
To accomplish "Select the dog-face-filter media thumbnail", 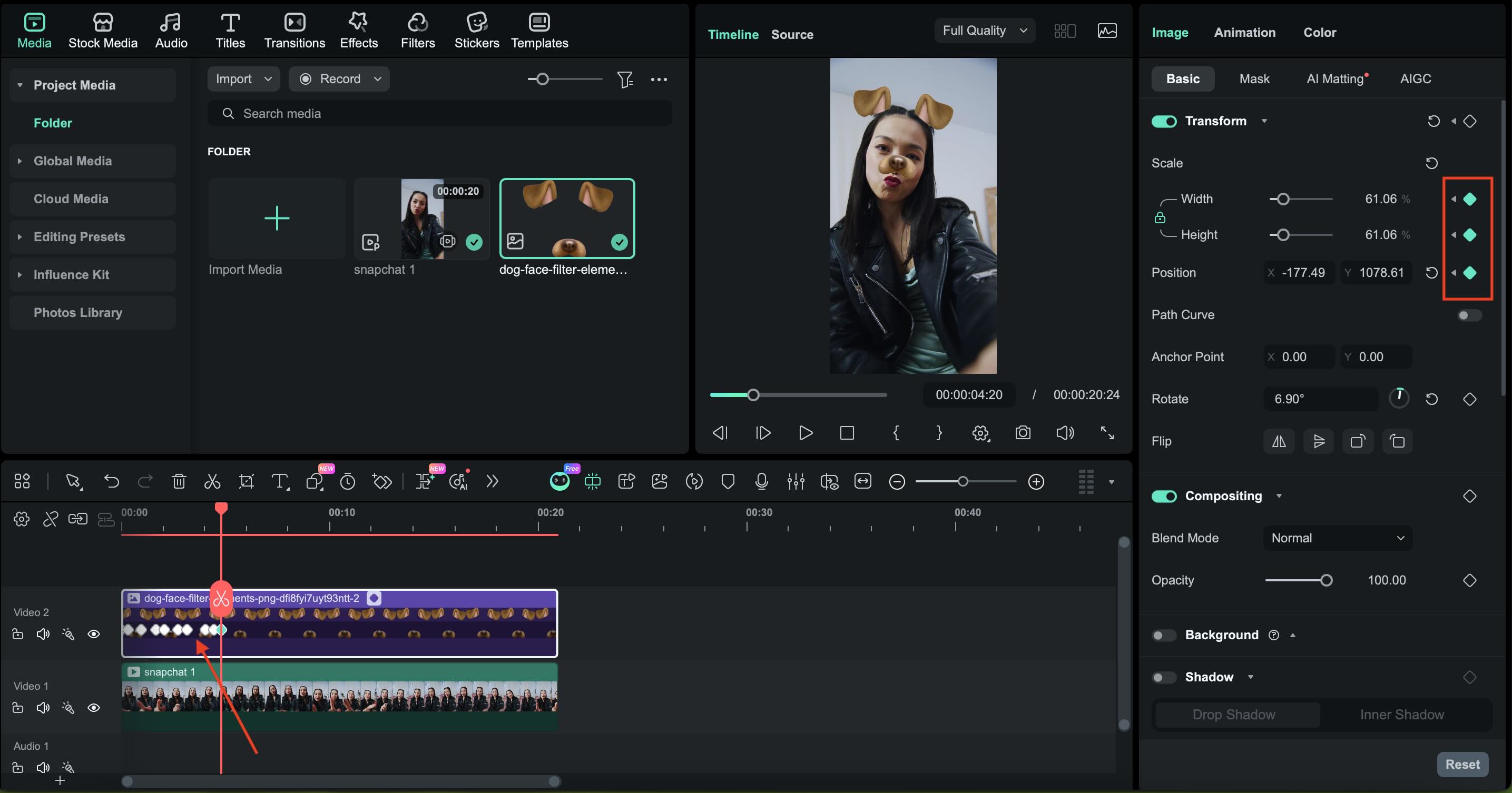I will [566, 218].
